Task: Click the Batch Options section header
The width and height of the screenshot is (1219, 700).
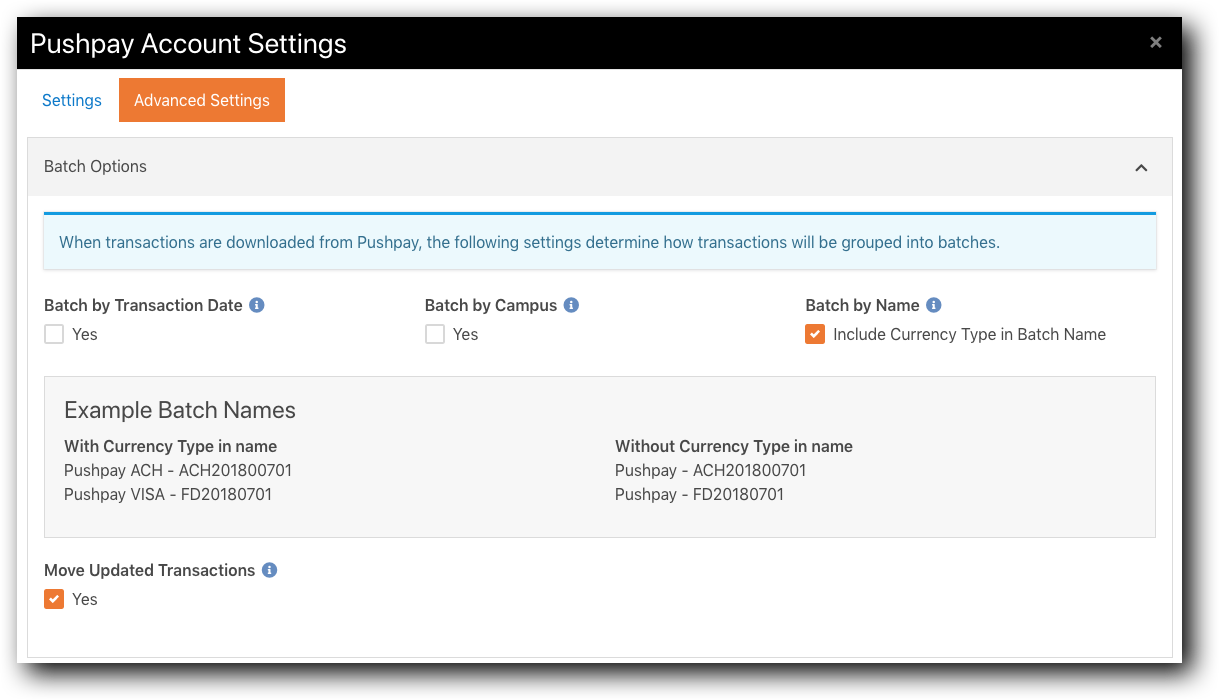Action: coord(95,166)
